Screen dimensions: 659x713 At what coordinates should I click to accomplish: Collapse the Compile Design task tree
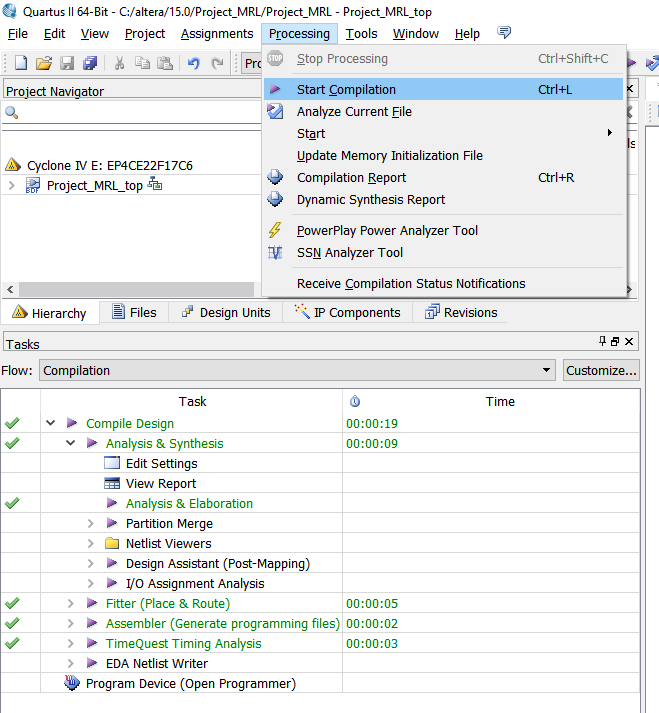pos(50,423)
